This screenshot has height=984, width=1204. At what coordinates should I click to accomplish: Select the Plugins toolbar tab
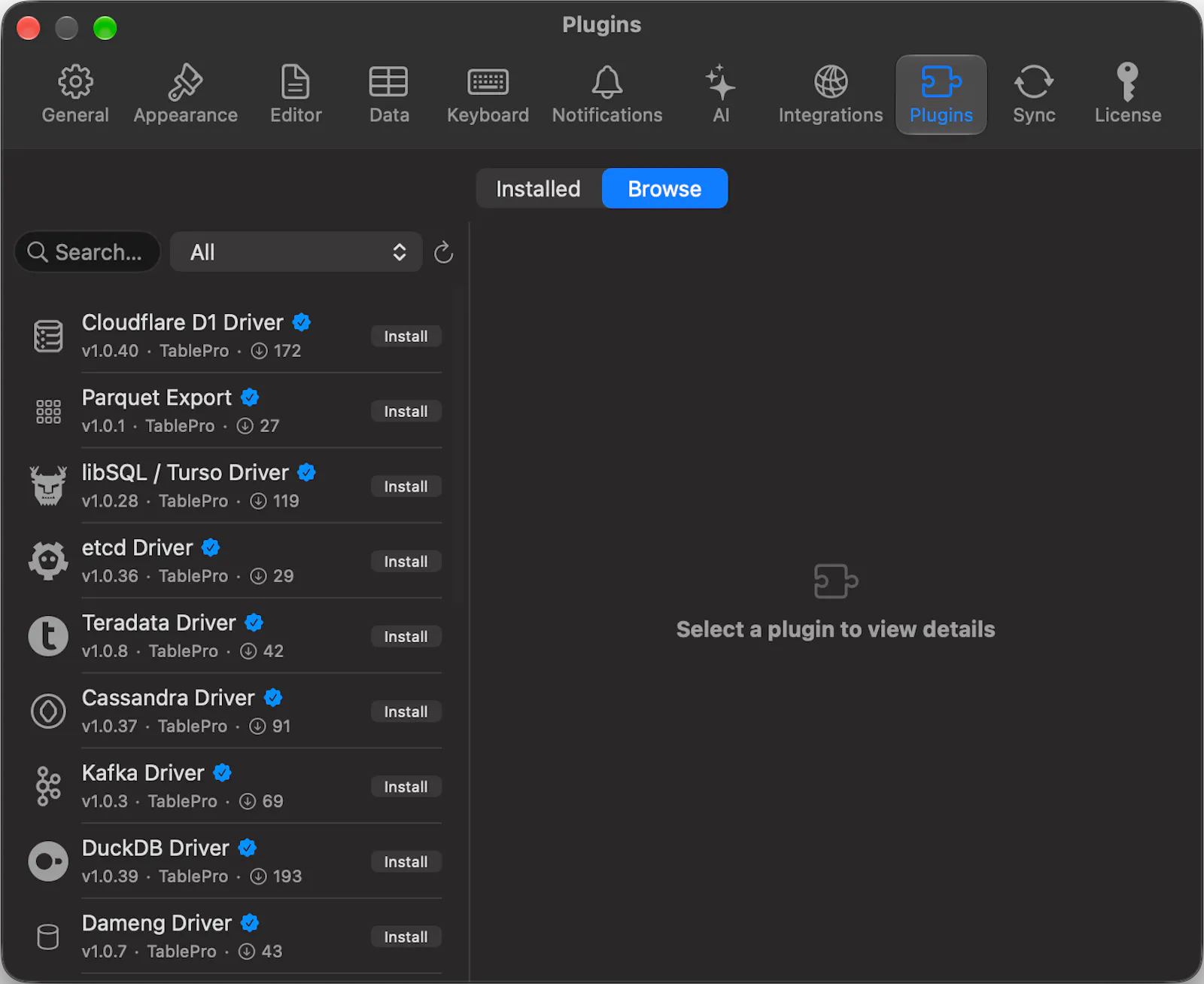pyautogui.click(x=941, y=95)
